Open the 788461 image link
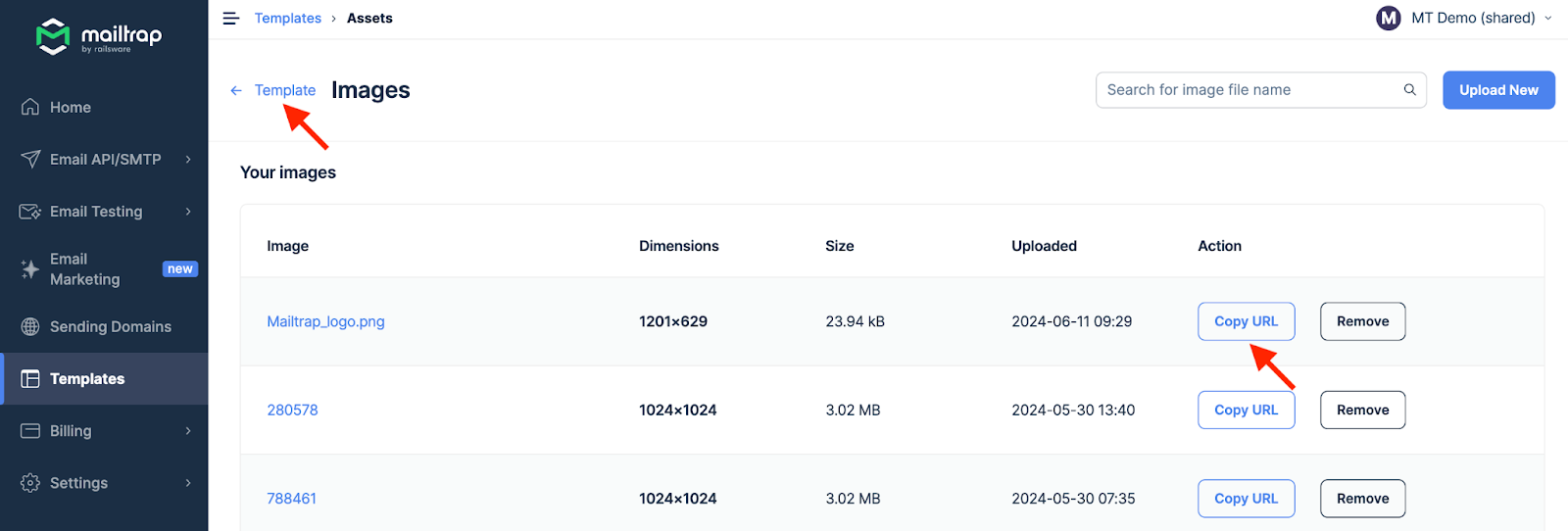 (291, 499)
